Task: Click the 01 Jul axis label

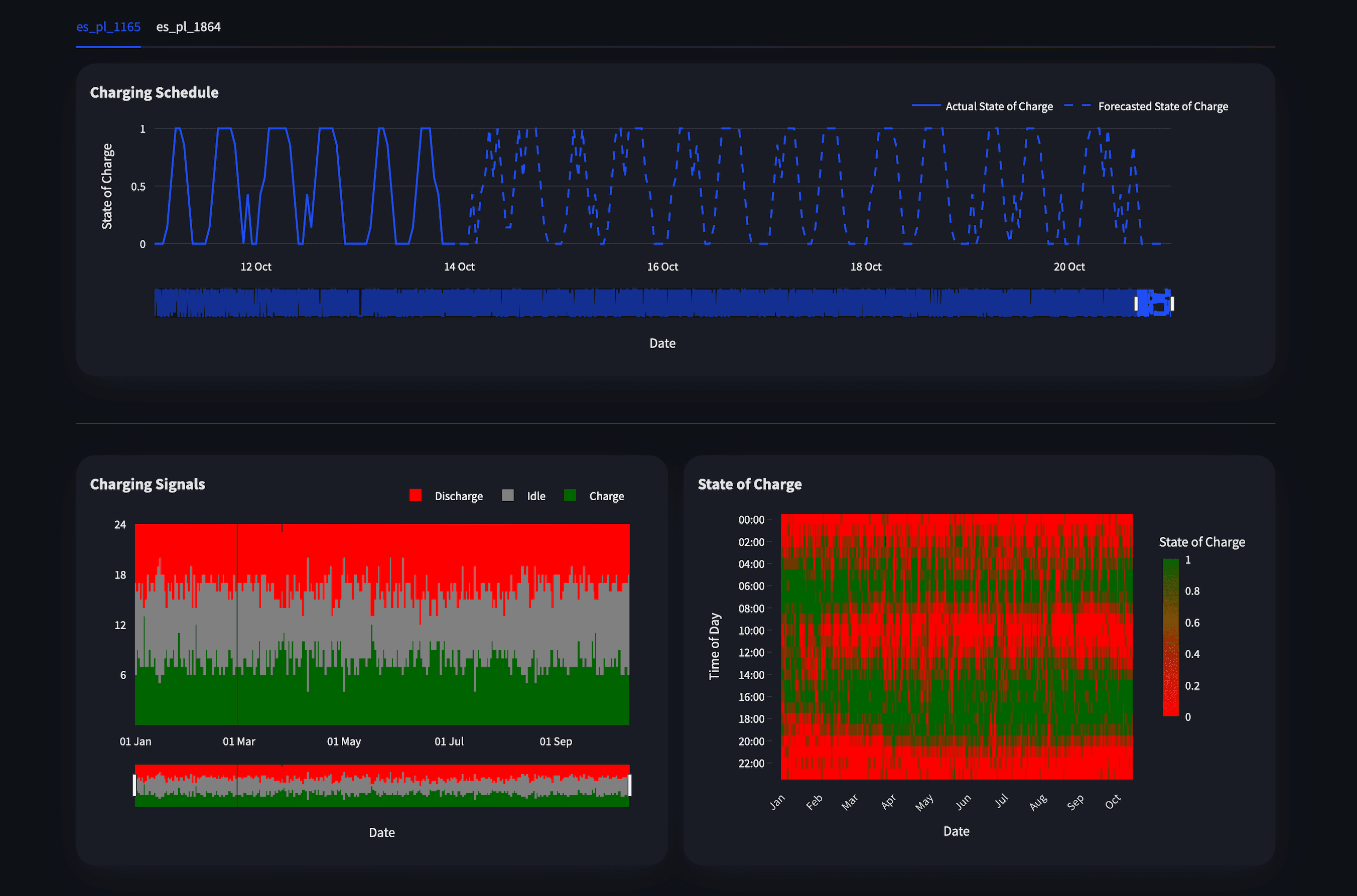Action: (x=449, y=741)
